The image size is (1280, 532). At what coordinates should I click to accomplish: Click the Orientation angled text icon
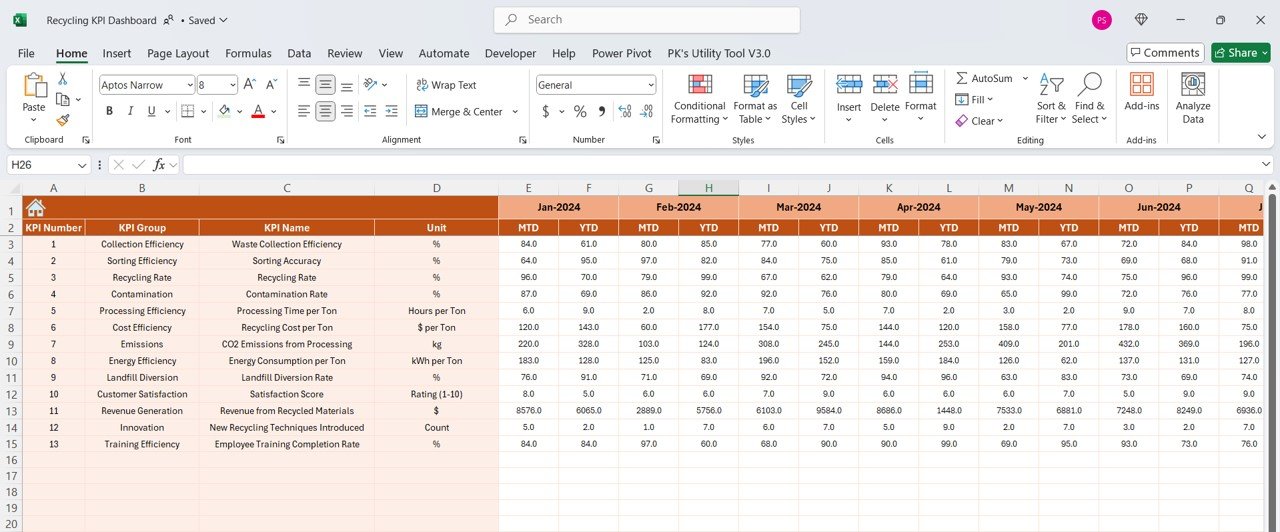point(371,85)
